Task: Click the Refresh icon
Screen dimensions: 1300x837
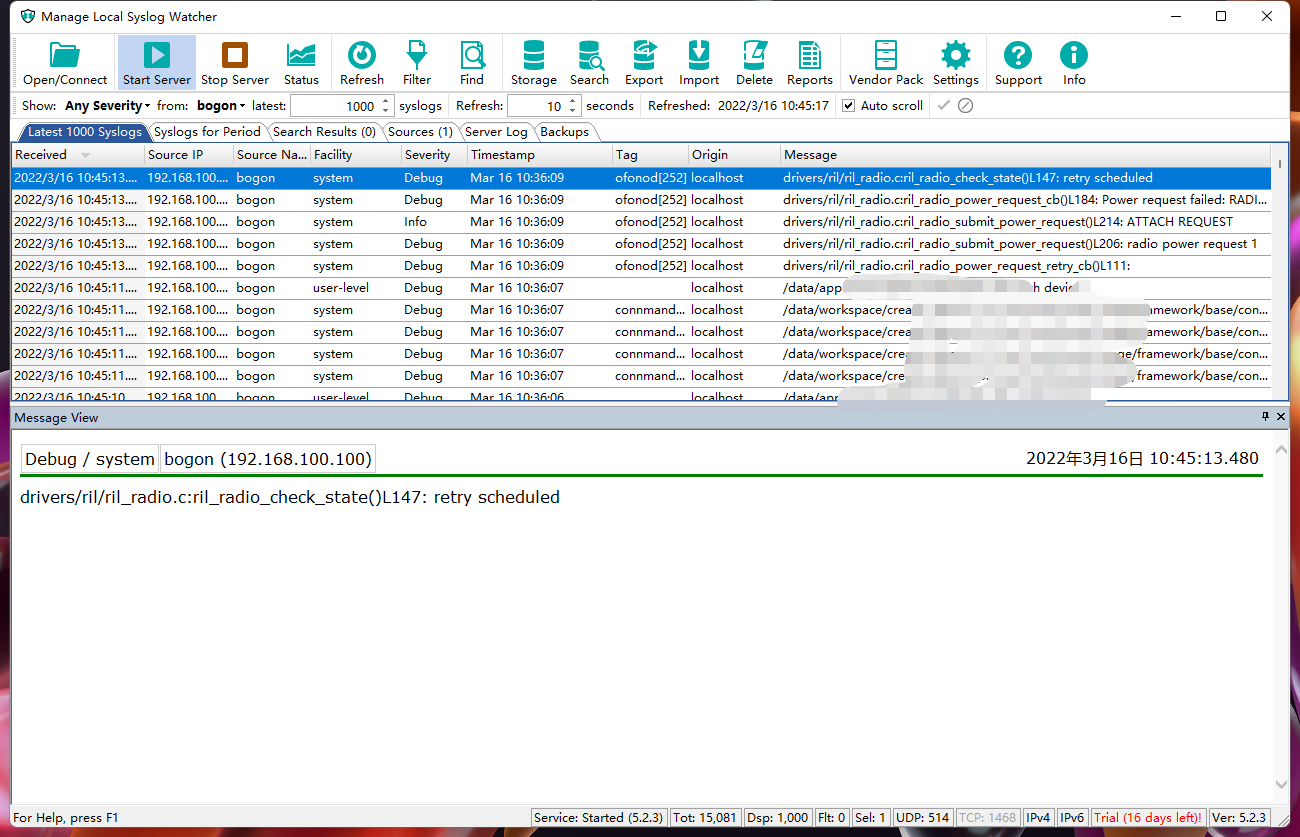Action: click(x=361, y=62)
